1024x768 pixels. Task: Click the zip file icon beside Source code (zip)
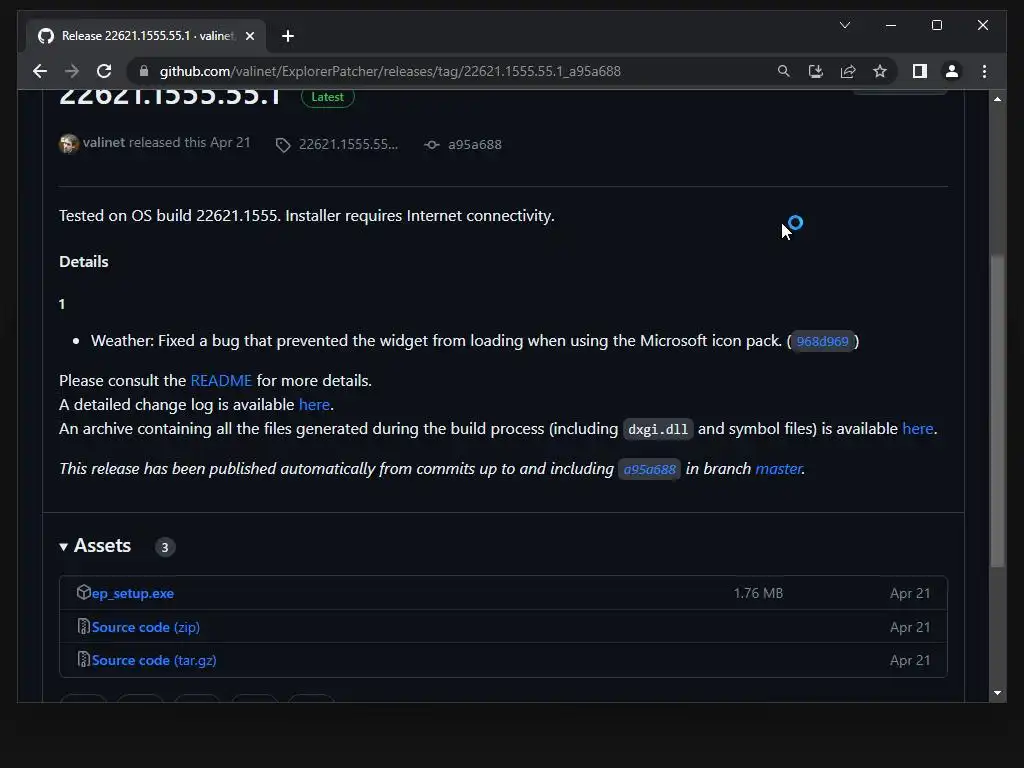pyautogui.click(x=84, y=626)
